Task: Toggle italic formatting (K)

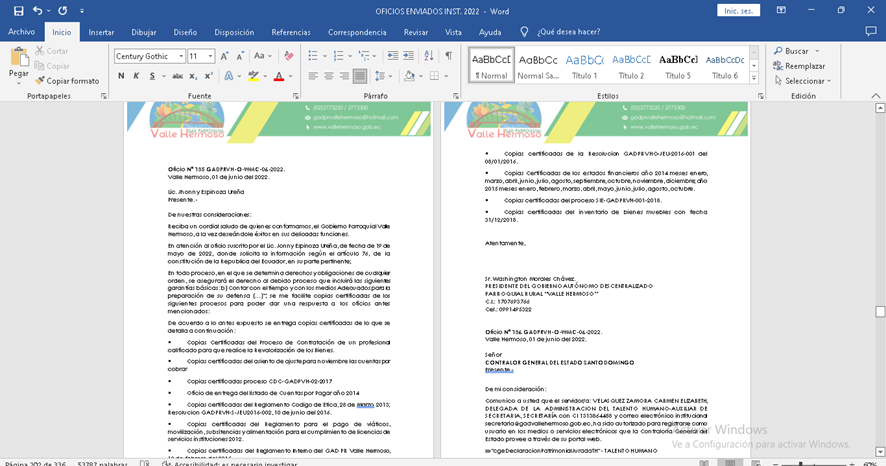Action: (135, 76)
